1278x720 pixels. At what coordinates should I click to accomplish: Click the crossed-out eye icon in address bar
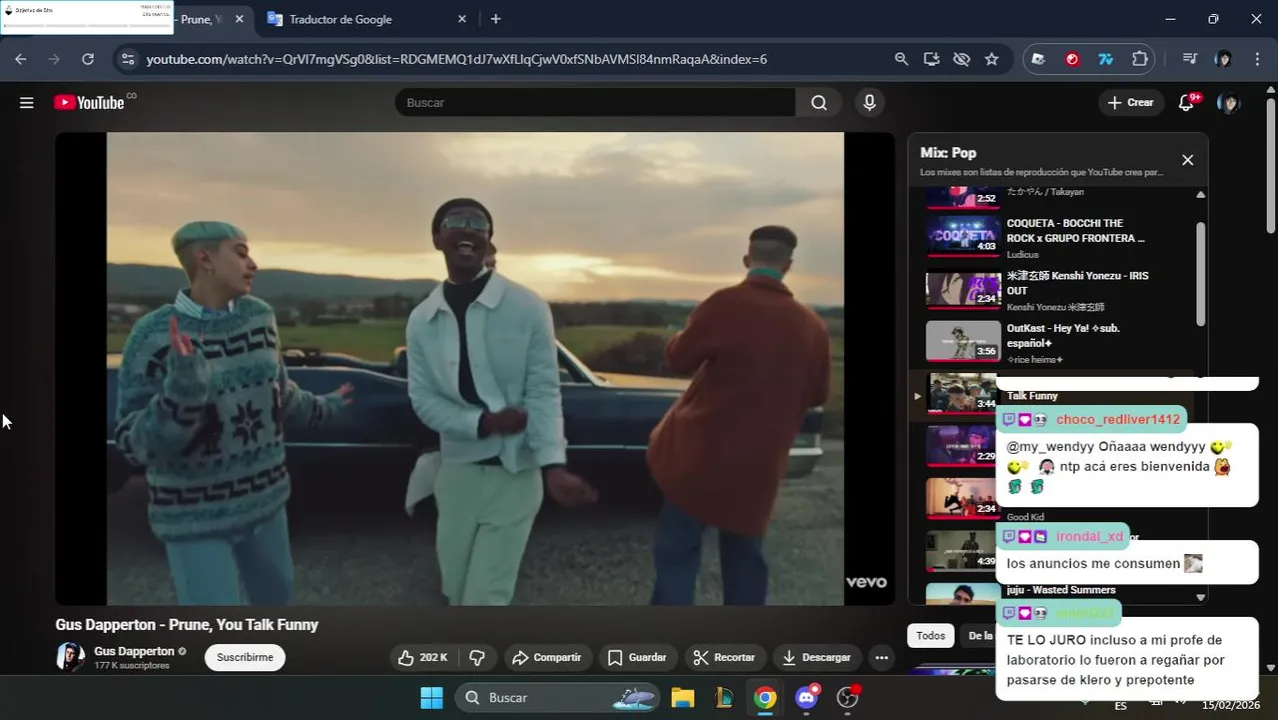961,59
